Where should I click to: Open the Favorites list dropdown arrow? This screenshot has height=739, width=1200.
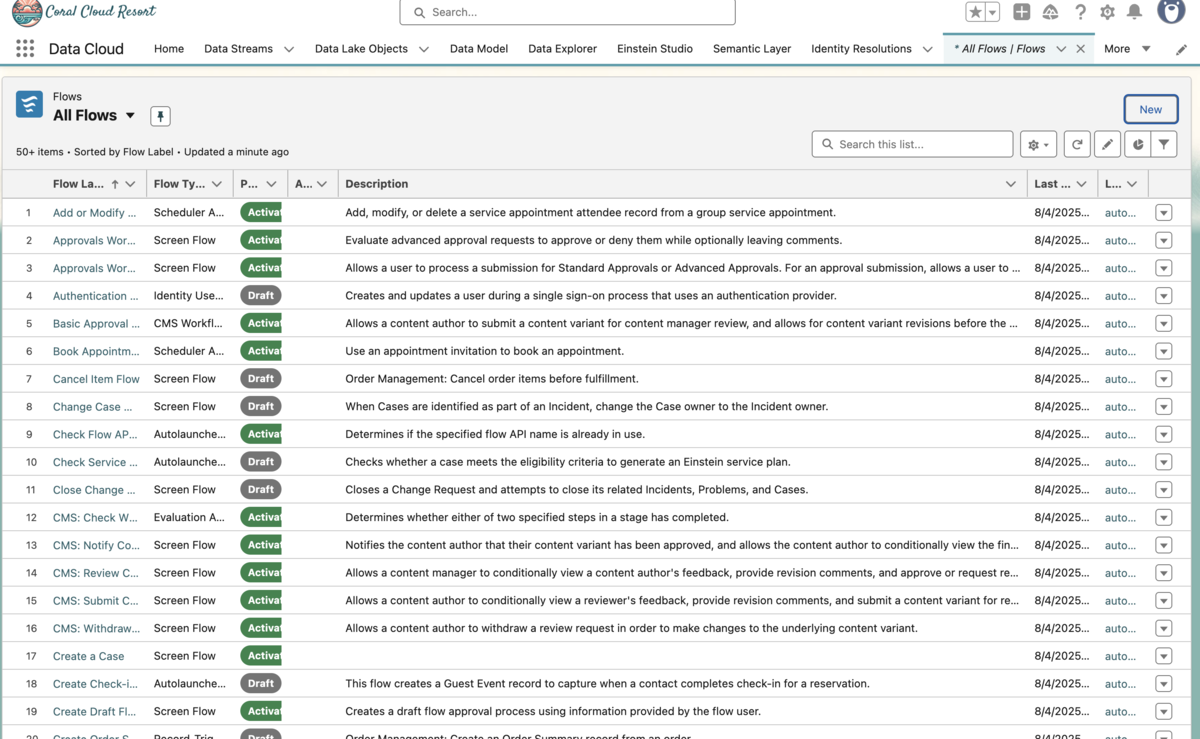(992, 12)
